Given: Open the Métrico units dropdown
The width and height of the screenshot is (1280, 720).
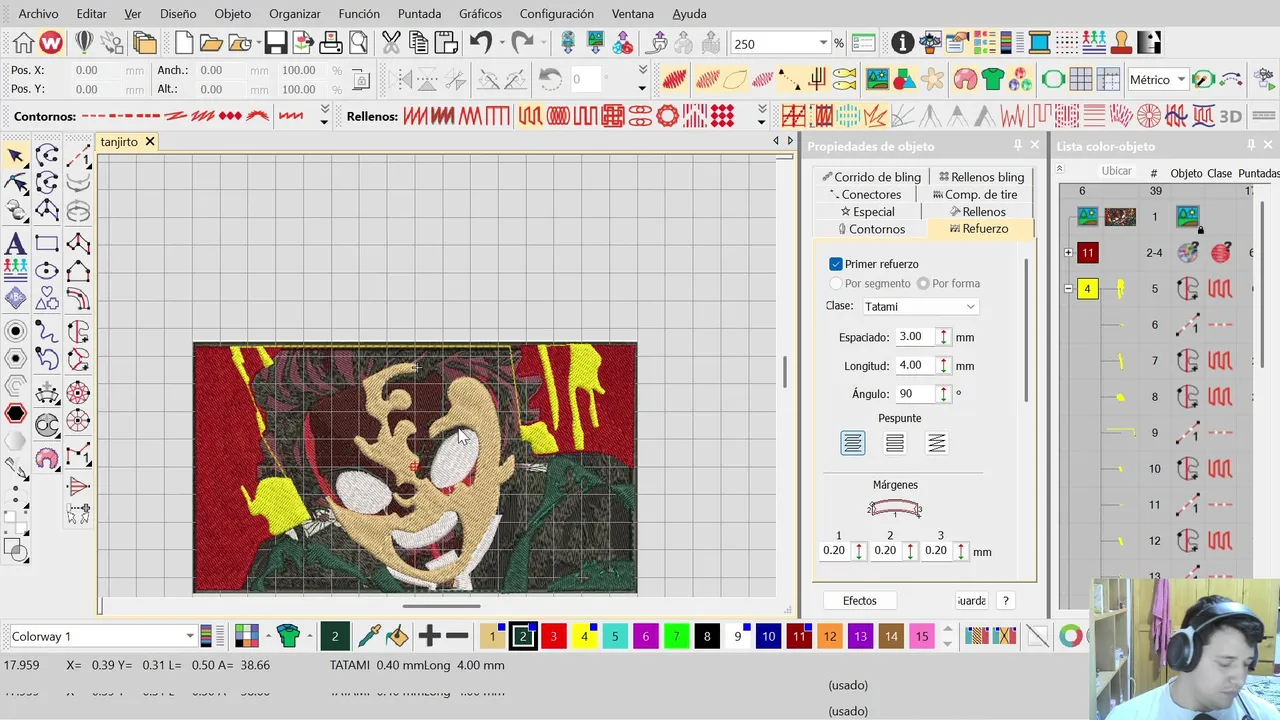Looking at the screenshot, I should coord(1181,80).
